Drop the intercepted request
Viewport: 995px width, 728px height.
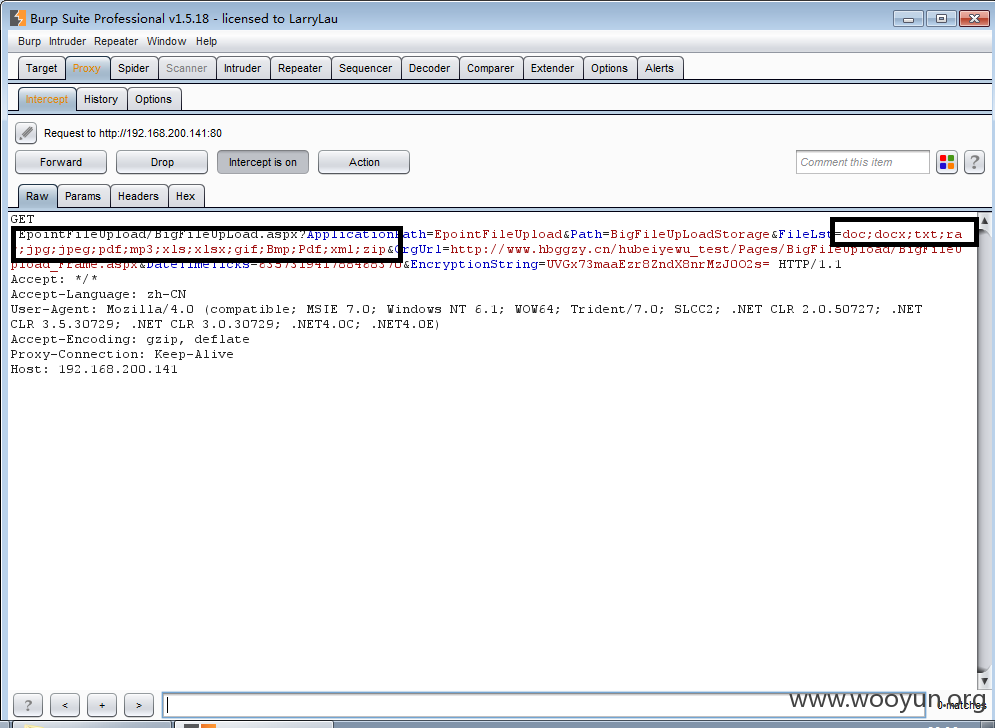(162, 162)
